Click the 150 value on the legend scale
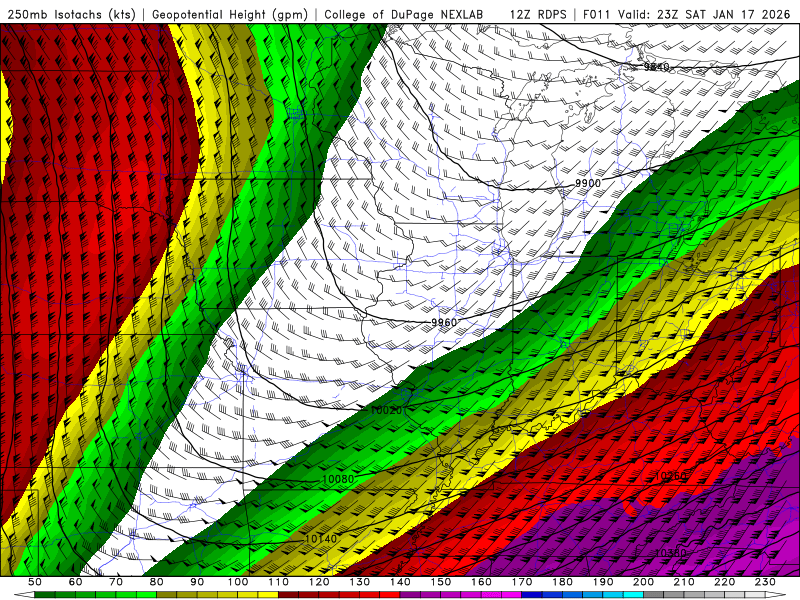 click(x=441, y=582)
